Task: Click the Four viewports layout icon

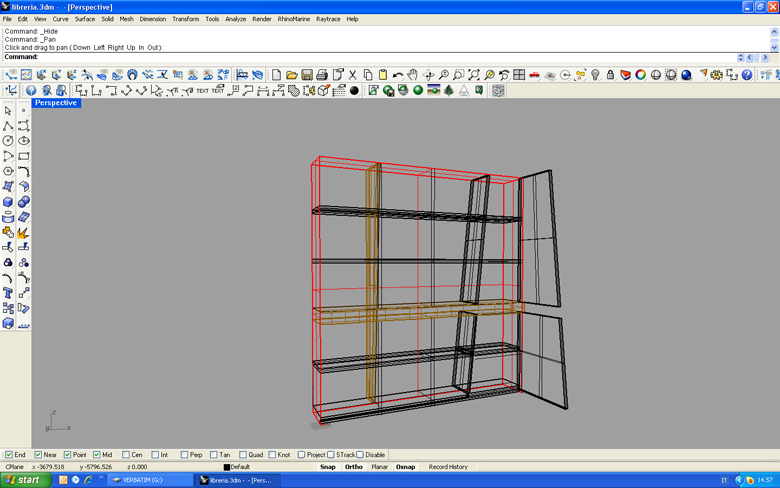Action: [519, 75]
